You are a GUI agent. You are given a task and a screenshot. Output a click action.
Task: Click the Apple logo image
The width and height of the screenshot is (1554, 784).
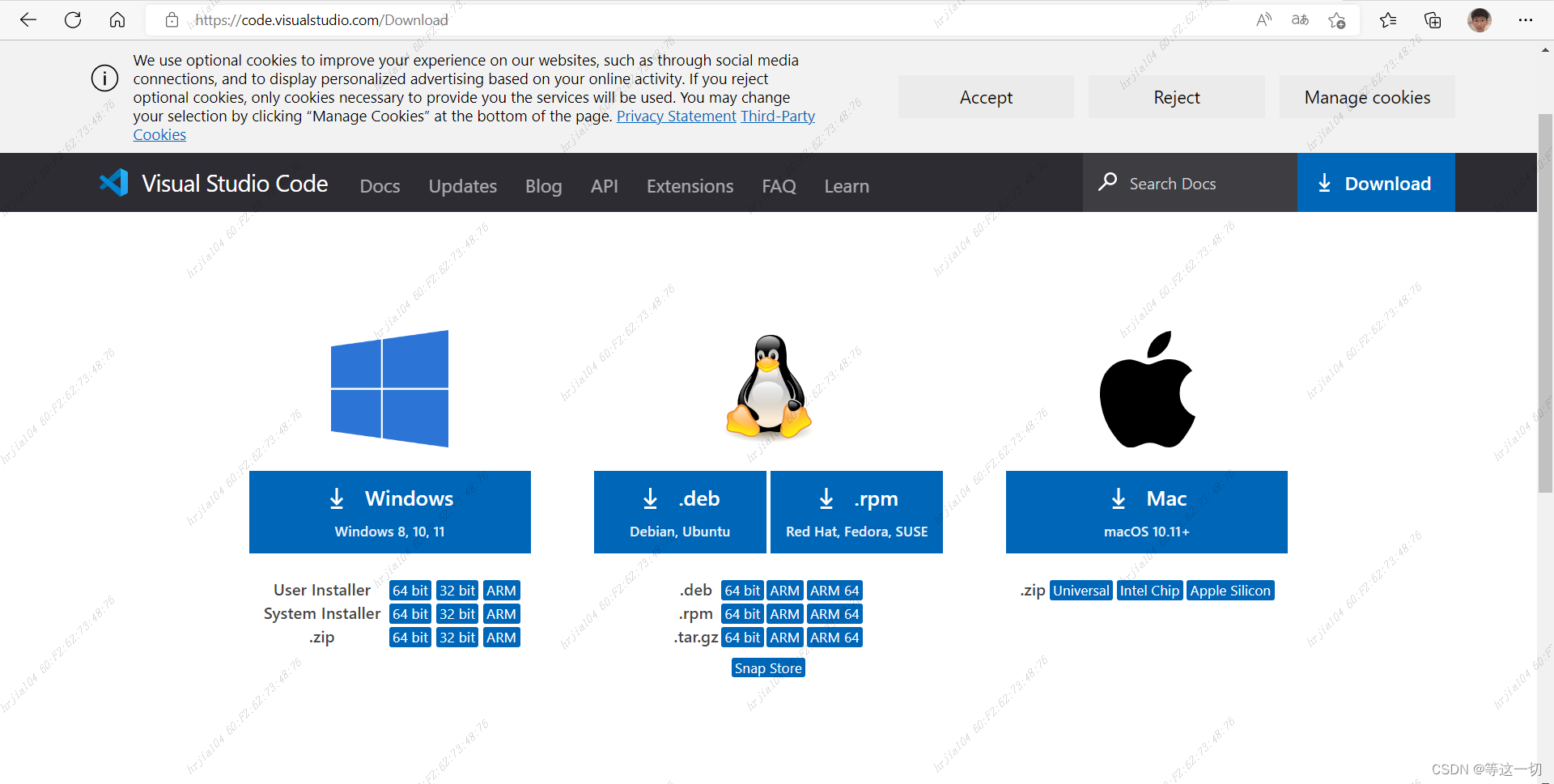point(1147,388)
